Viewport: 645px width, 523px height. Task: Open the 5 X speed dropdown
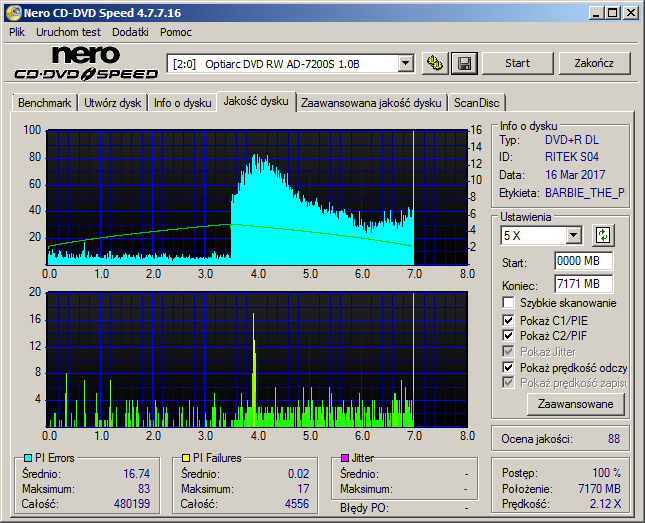pyautogui.click(x=573, y=236)
